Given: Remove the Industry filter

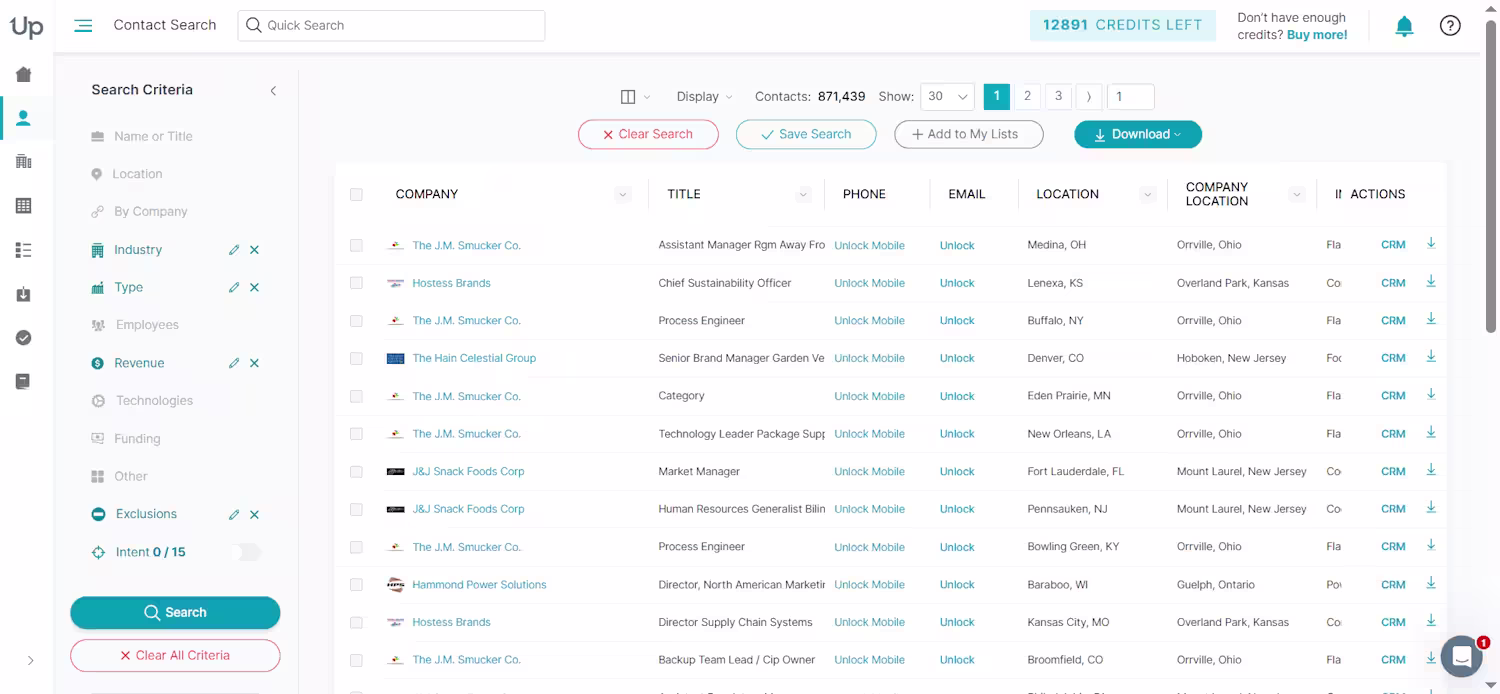Looking at the screenshot, I should click(254, 250).
